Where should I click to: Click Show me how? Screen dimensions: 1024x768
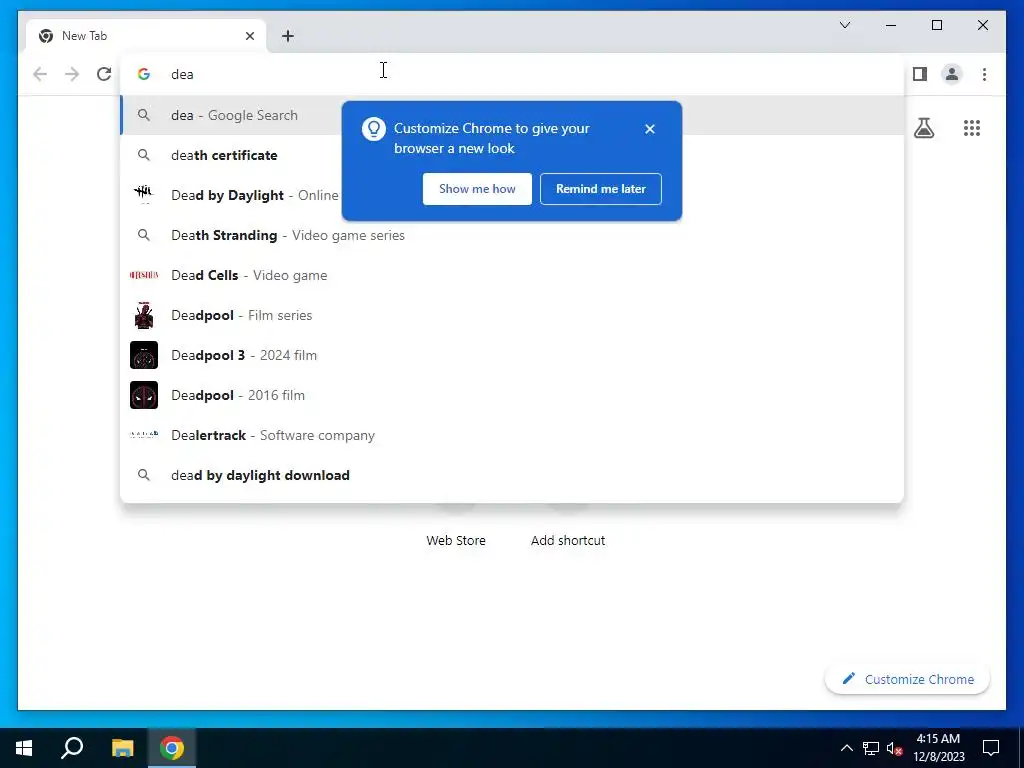tap(477, 189)
